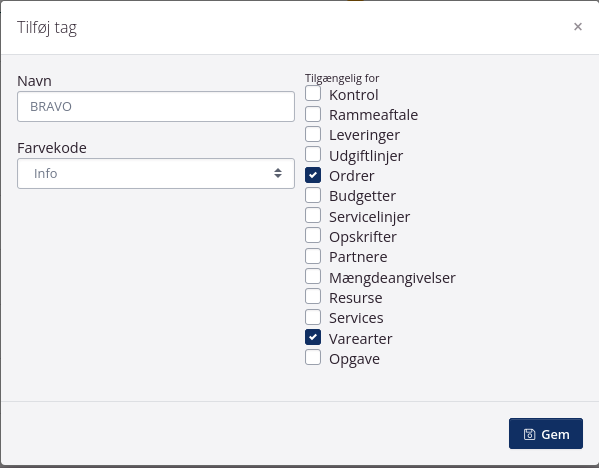The image size is (599, 468).
Task: Enable Udgiftlinjer availability
Action: point(313,154)
